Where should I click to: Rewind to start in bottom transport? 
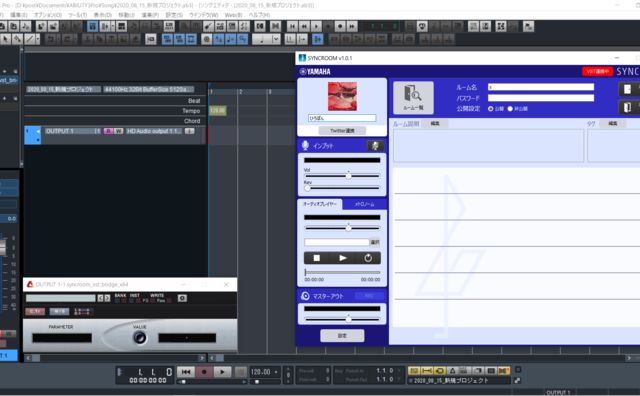pos(186,372)
